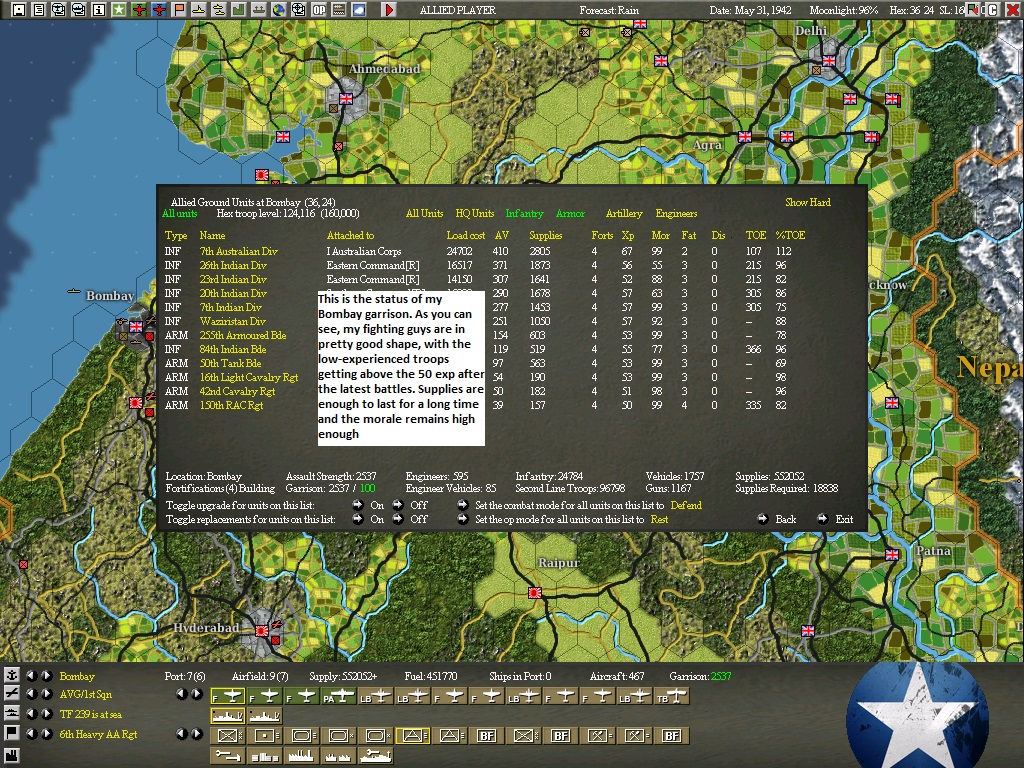Viewport: 1024px width, 768px height.
Task: Filter list to Artillery
Action: click(624, 214)
